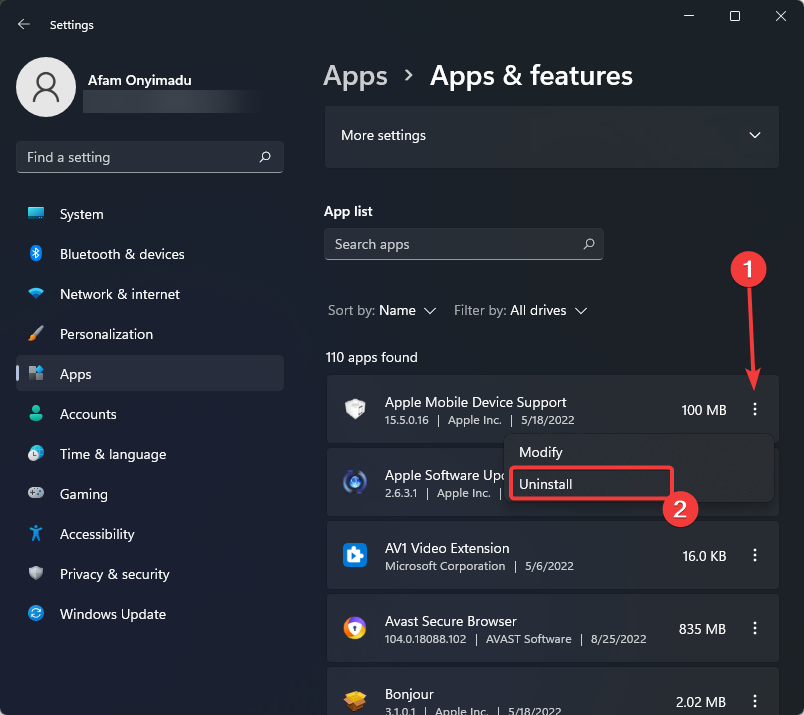Click the Afam Onyimadu account name
Image resolution: width=804 pixels, height=715 pixels.
pos(139,80)
